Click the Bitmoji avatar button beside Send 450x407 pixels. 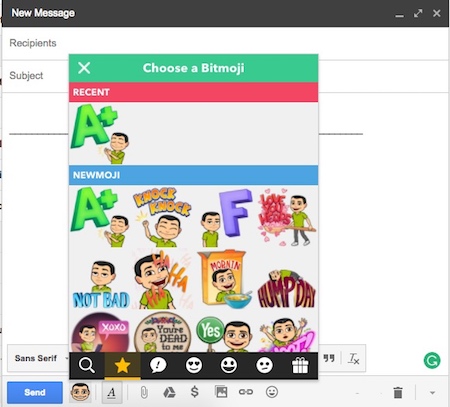(x=80, y=392)
